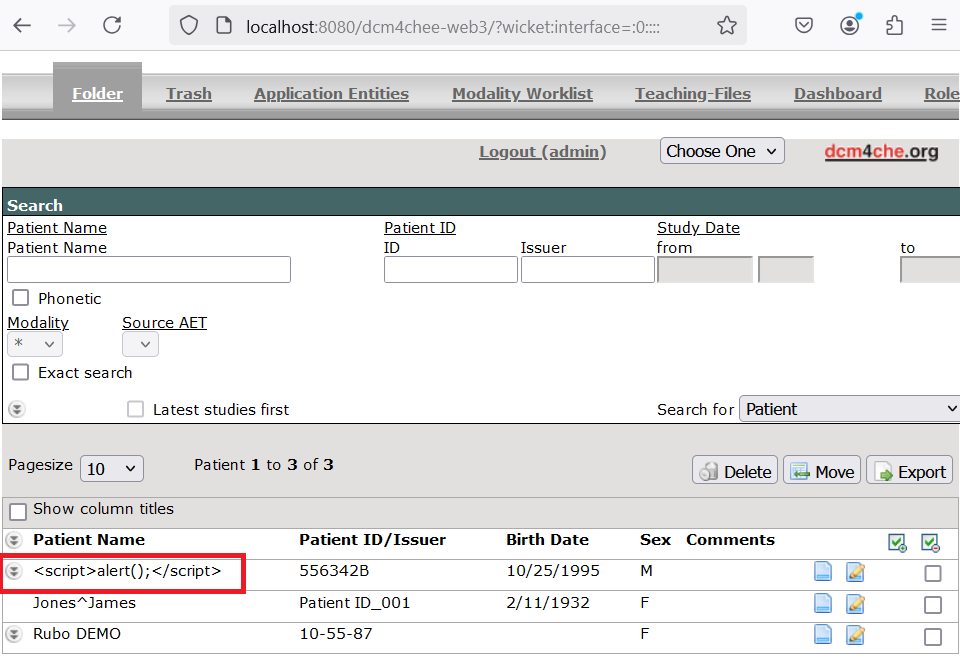Go back to the previous page
The height and width of the screenshot is (670, 960).
tap(23, 26)
